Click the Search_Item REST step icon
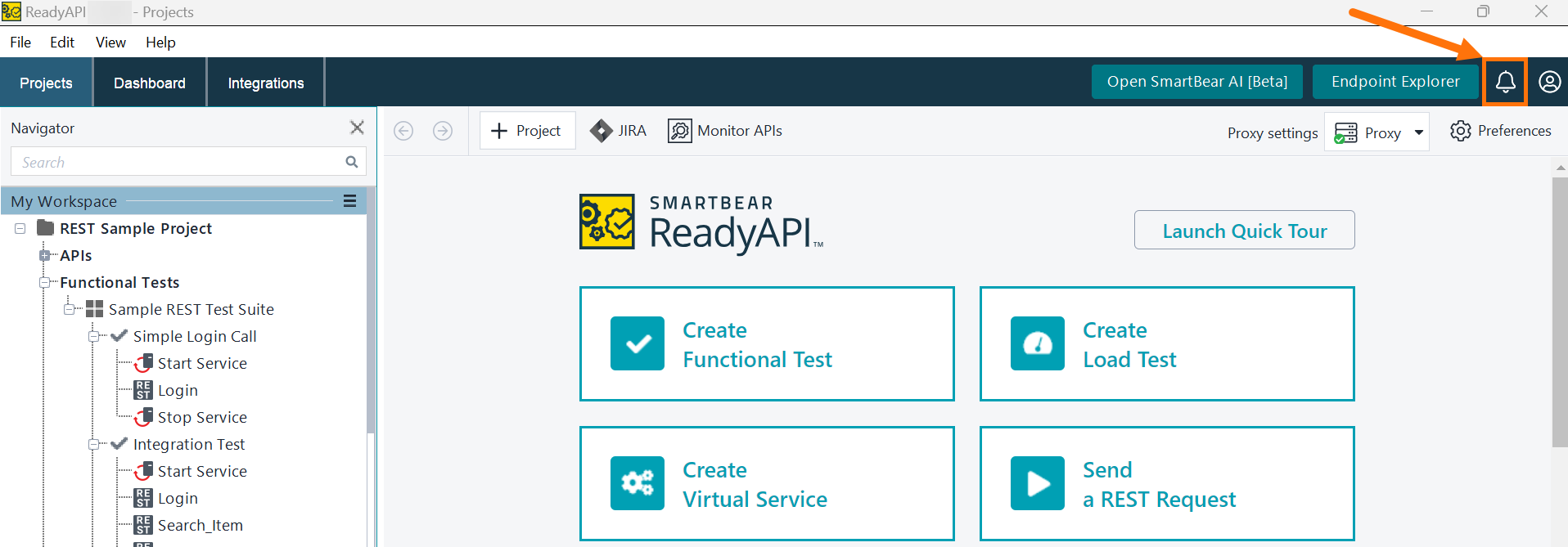This screenshot has width=1568, height=547. [143, 525]
